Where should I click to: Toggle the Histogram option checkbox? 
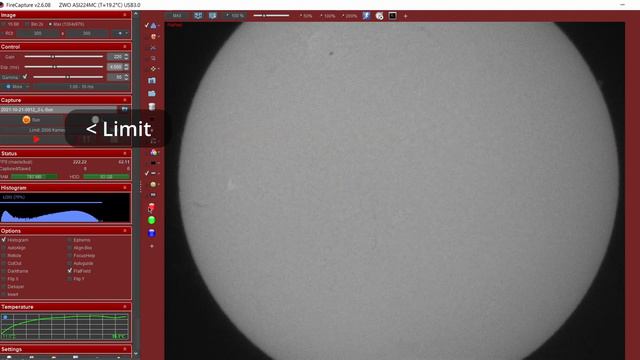tap(4, 240)
